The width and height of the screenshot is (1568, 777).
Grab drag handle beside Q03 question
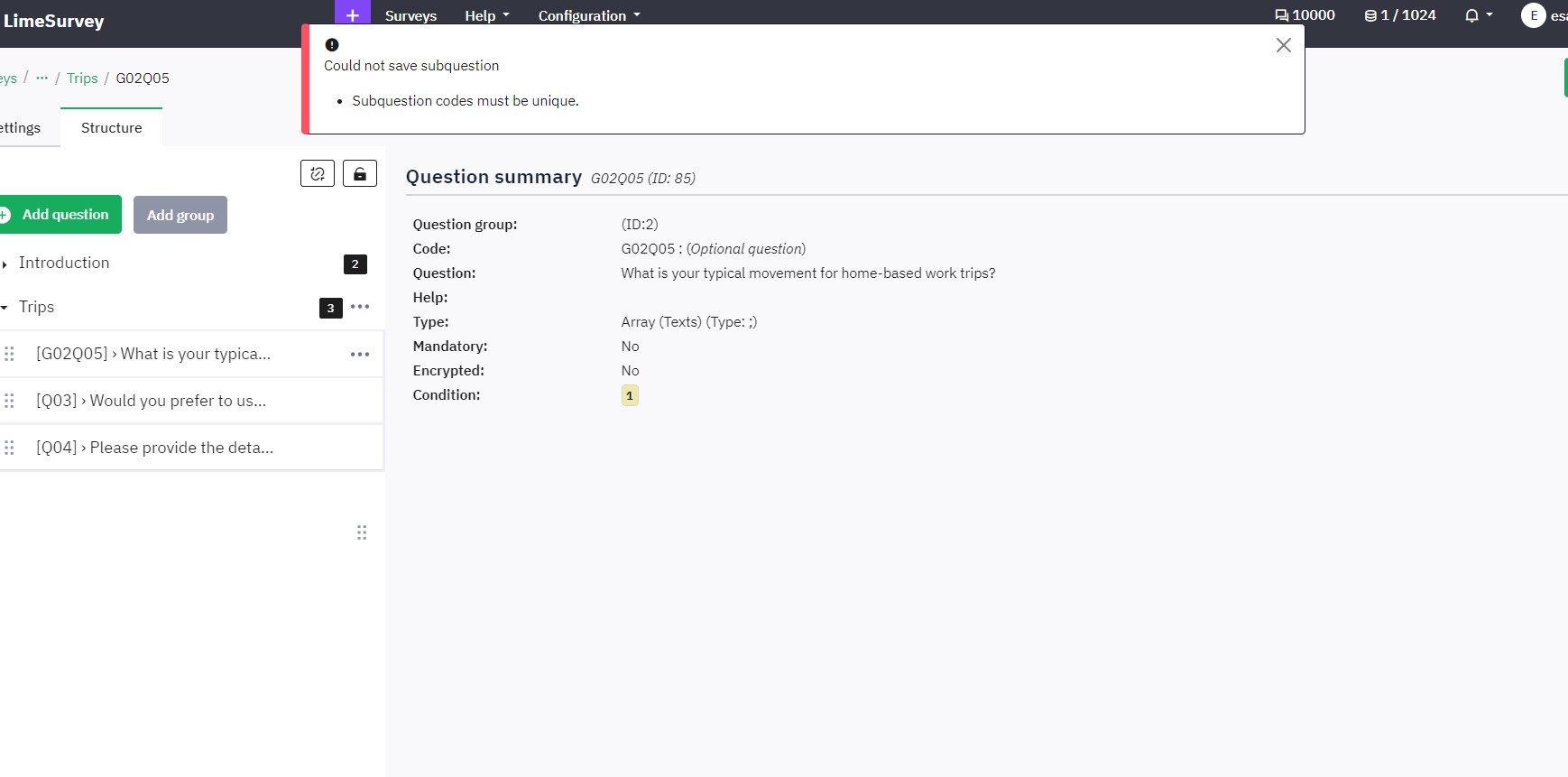pos(10,401)
